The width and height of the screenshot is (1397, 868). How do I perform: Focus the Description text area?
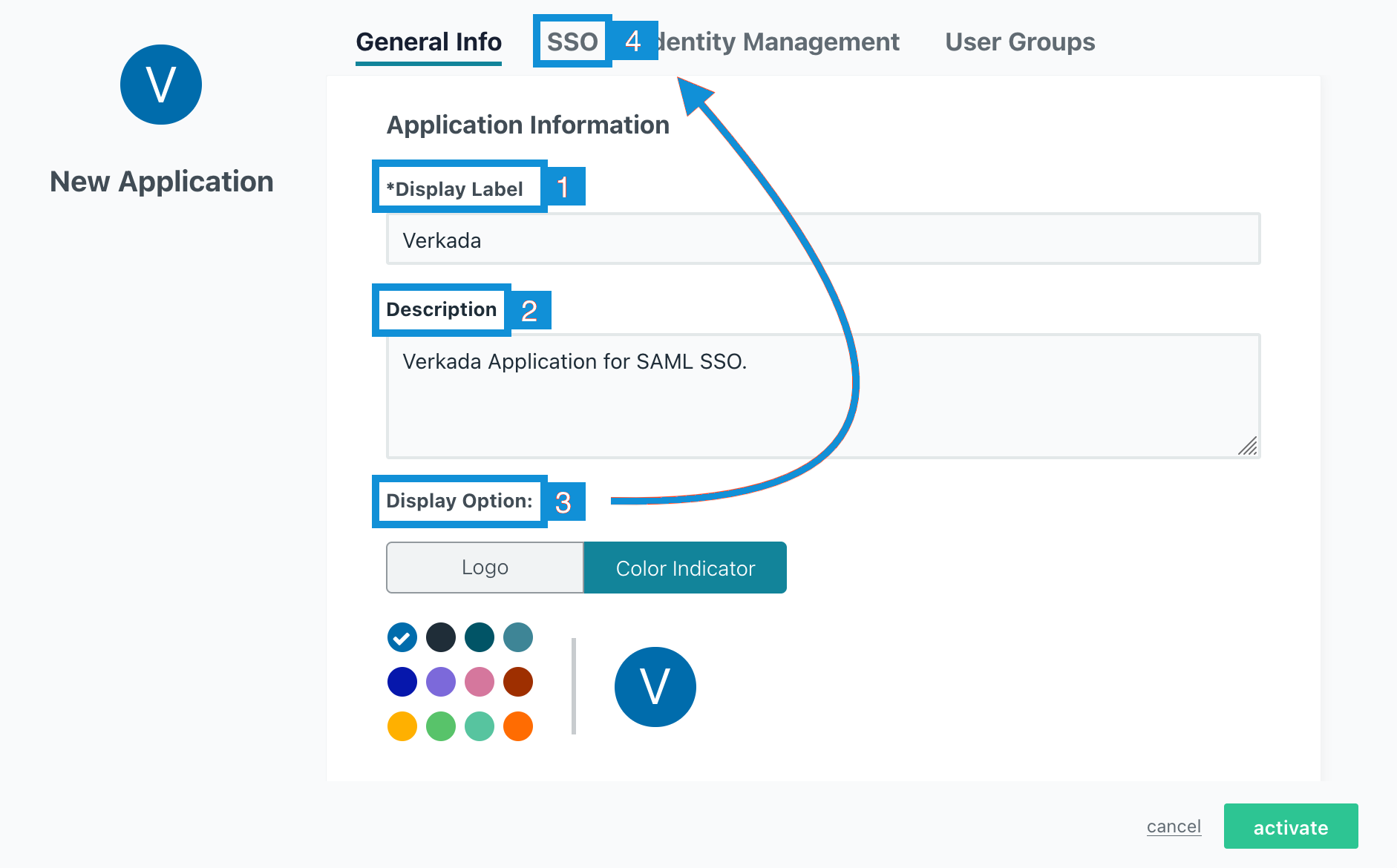tap(823, 395)
